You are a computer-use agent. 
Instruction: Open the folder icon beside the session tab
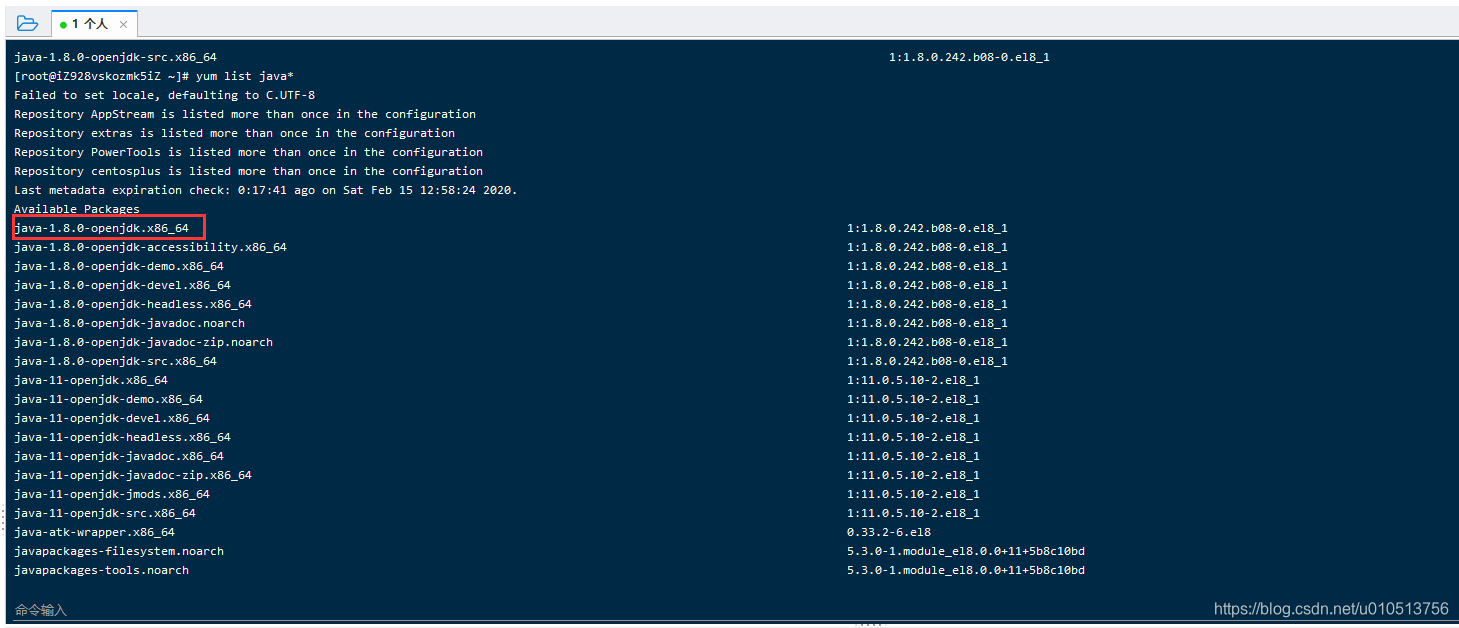coord(27,23)
